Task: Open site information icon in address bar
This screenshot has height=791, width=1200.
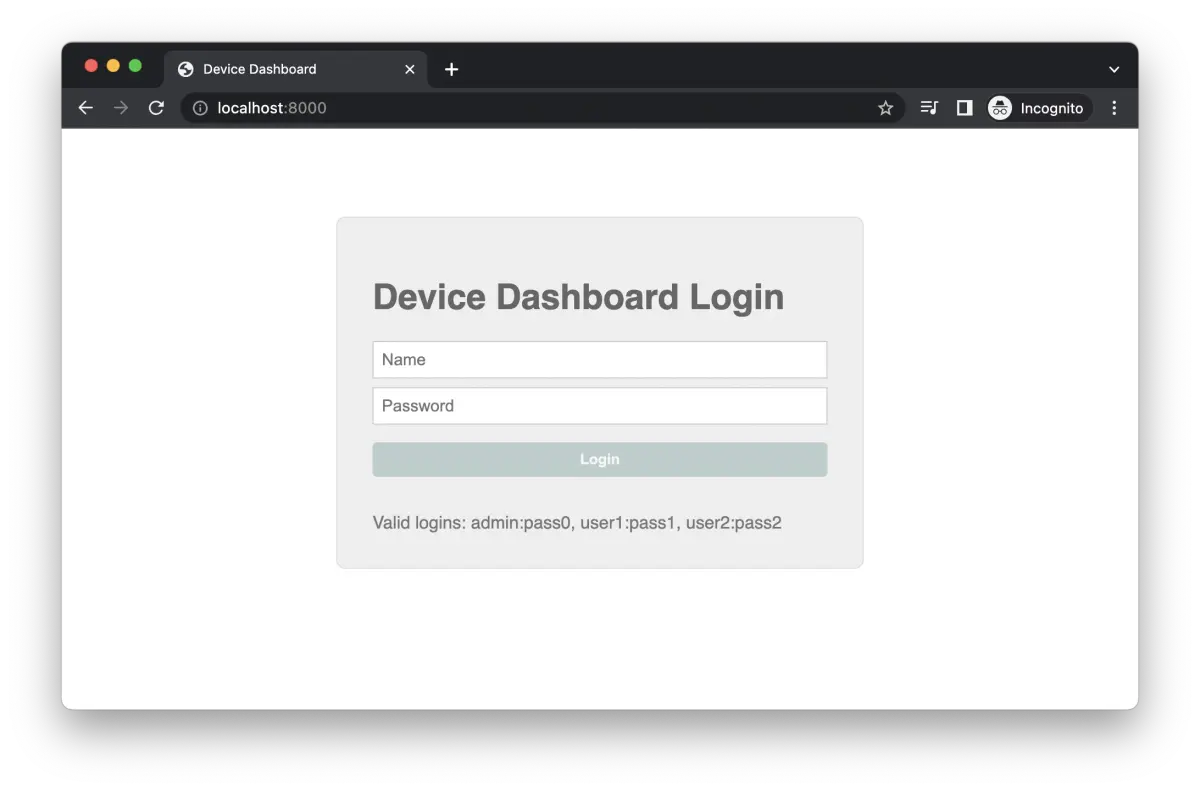Action: coord(200,108)
